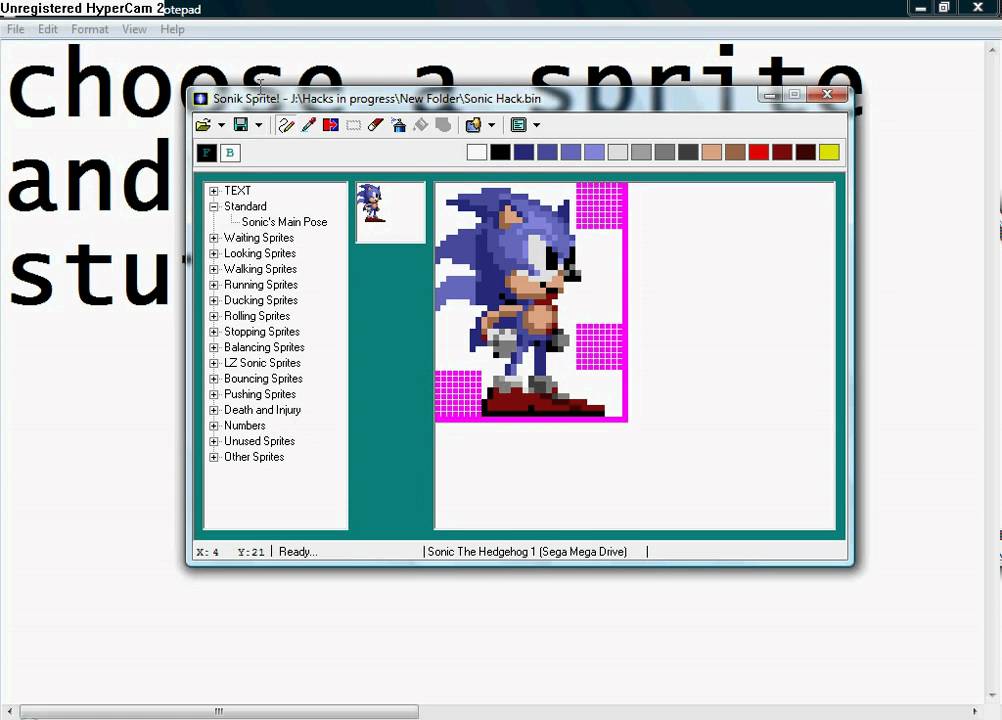Pick the black palette swatch
Viewport: 1002px width, 720px height.
coord(500,152)
